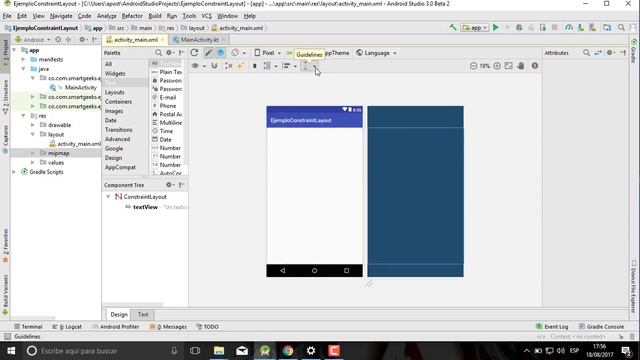Open the TODO tool window
The width and height of the screenshot is (640, 360).
pyautogui.click(x=207, y=327)
